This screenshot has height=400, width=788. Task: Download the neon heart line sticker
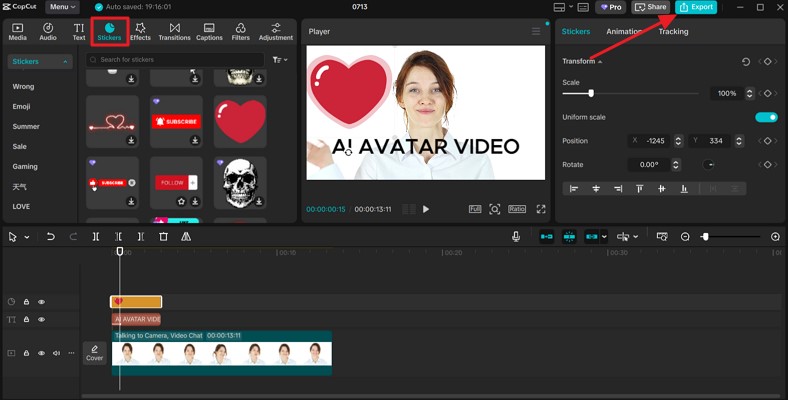click(x=131, y=141)
